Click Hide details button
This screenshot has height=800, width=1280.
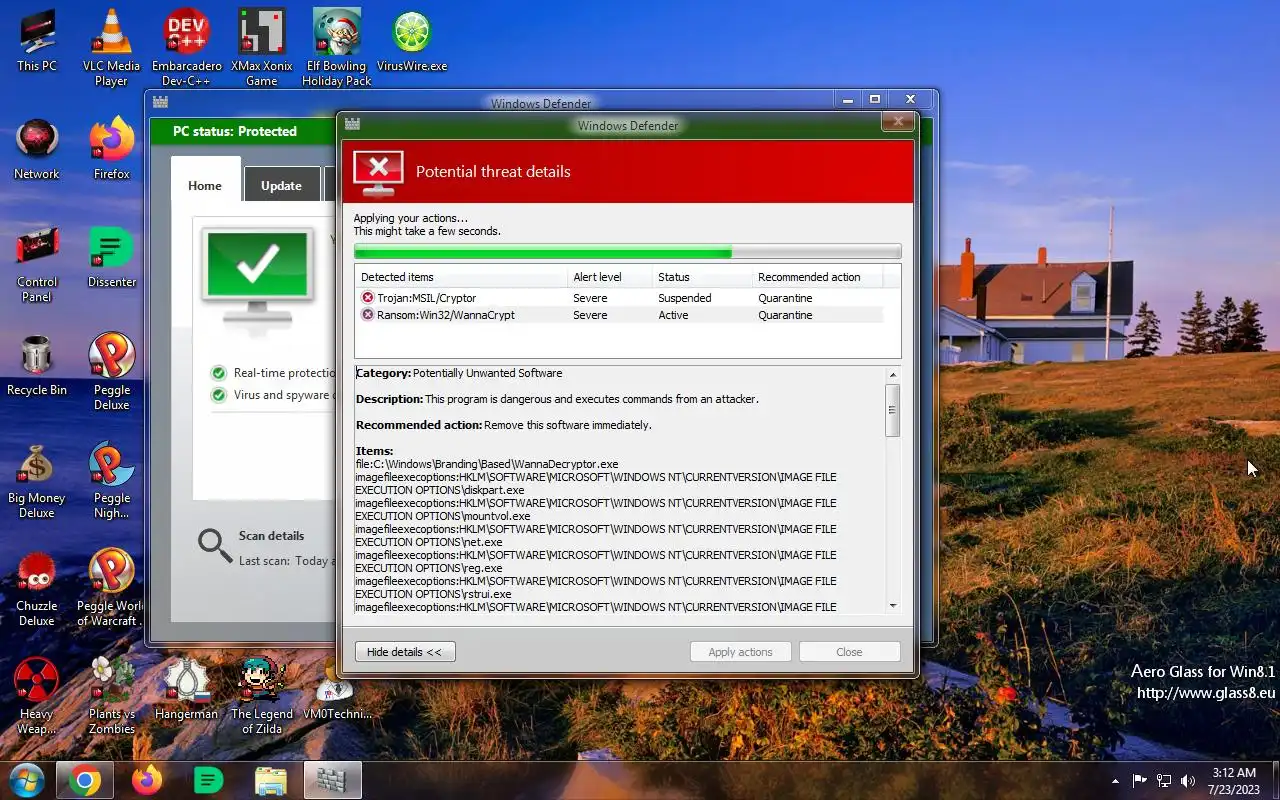point(405,652)
